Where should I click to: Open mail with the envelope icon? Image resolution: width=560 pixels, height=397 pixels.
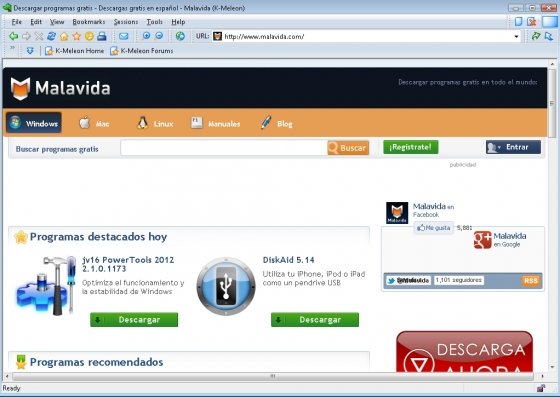coord(124,36)
